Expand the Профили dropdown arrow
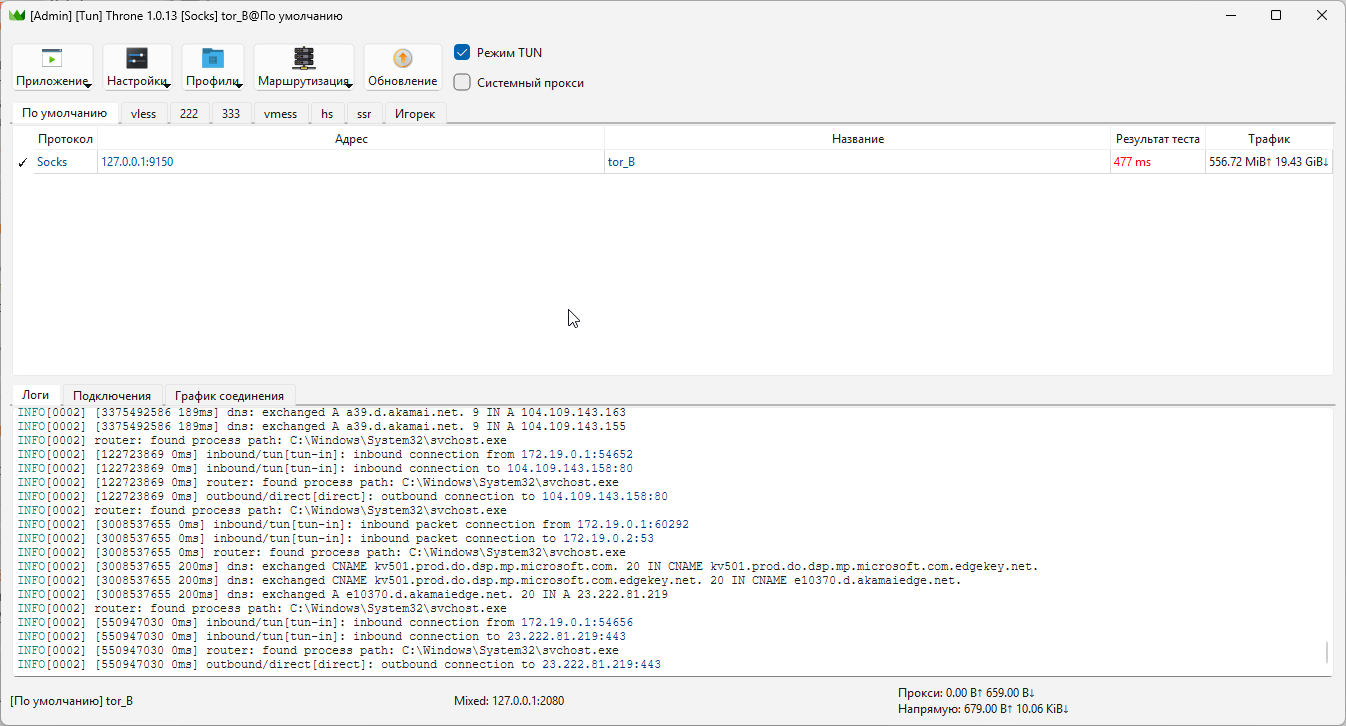Viewport: 1346px width, 726px height. tap(239, 86)
